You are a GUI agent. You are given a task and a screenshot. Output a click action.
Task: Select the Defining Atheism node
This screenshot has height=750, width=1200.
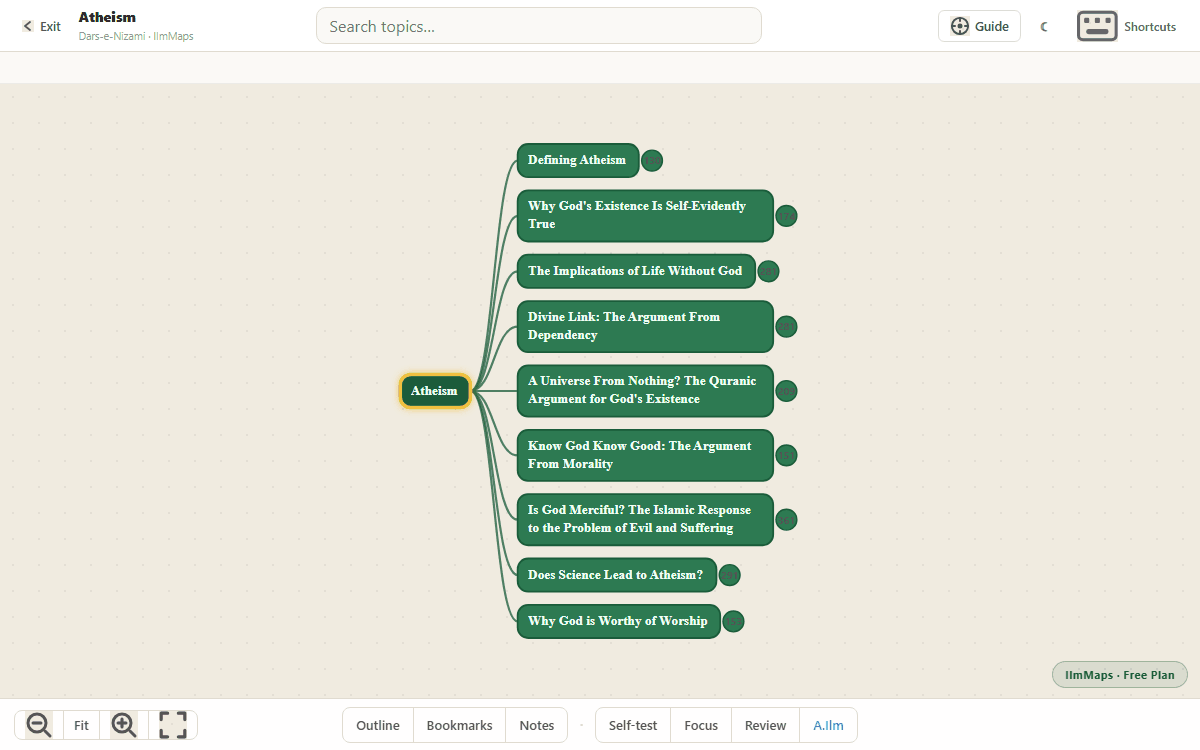pos(577,160)
